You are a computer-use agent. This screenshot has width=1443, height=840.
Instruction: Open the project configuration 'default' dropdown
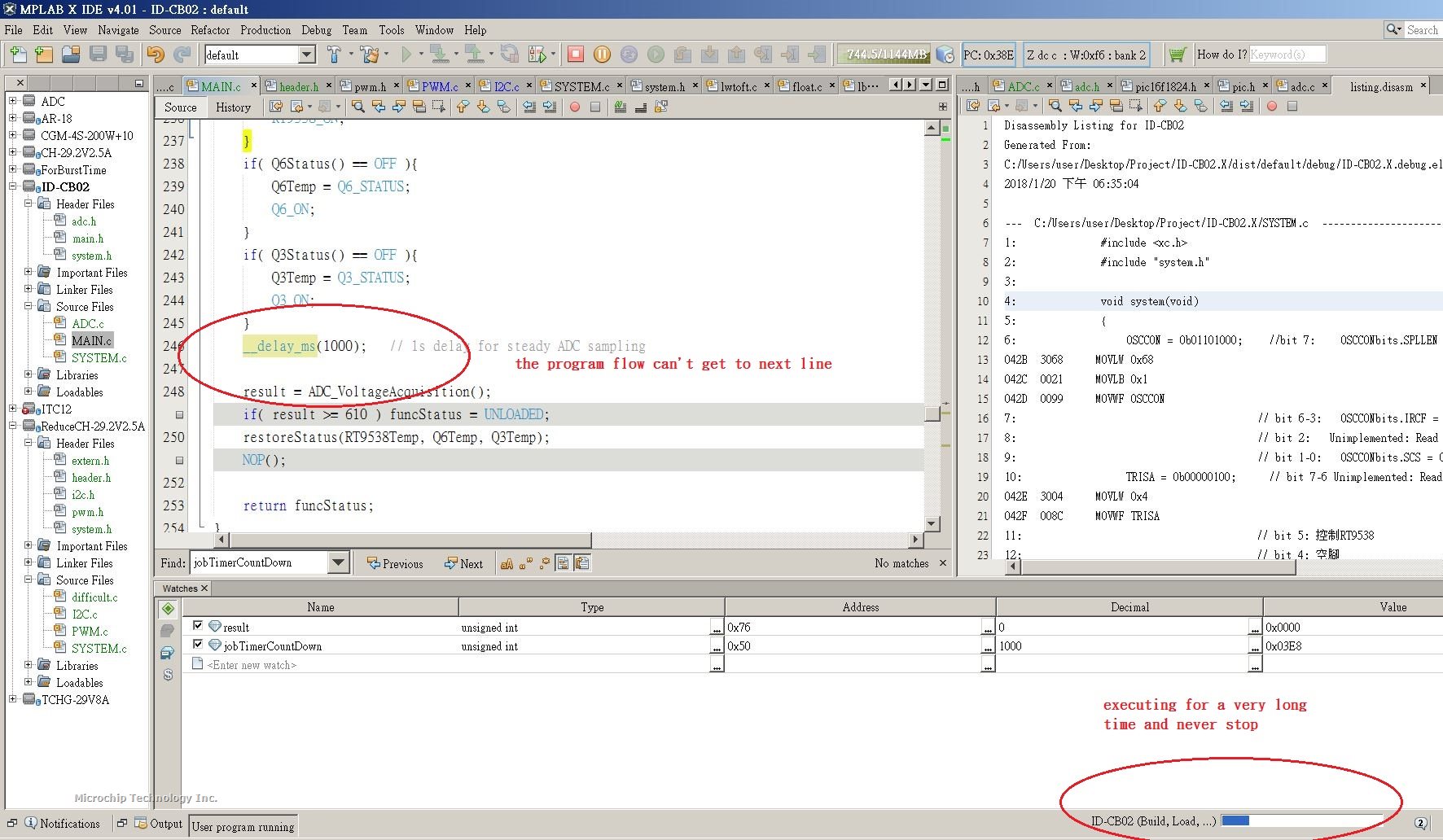point(307,55)
